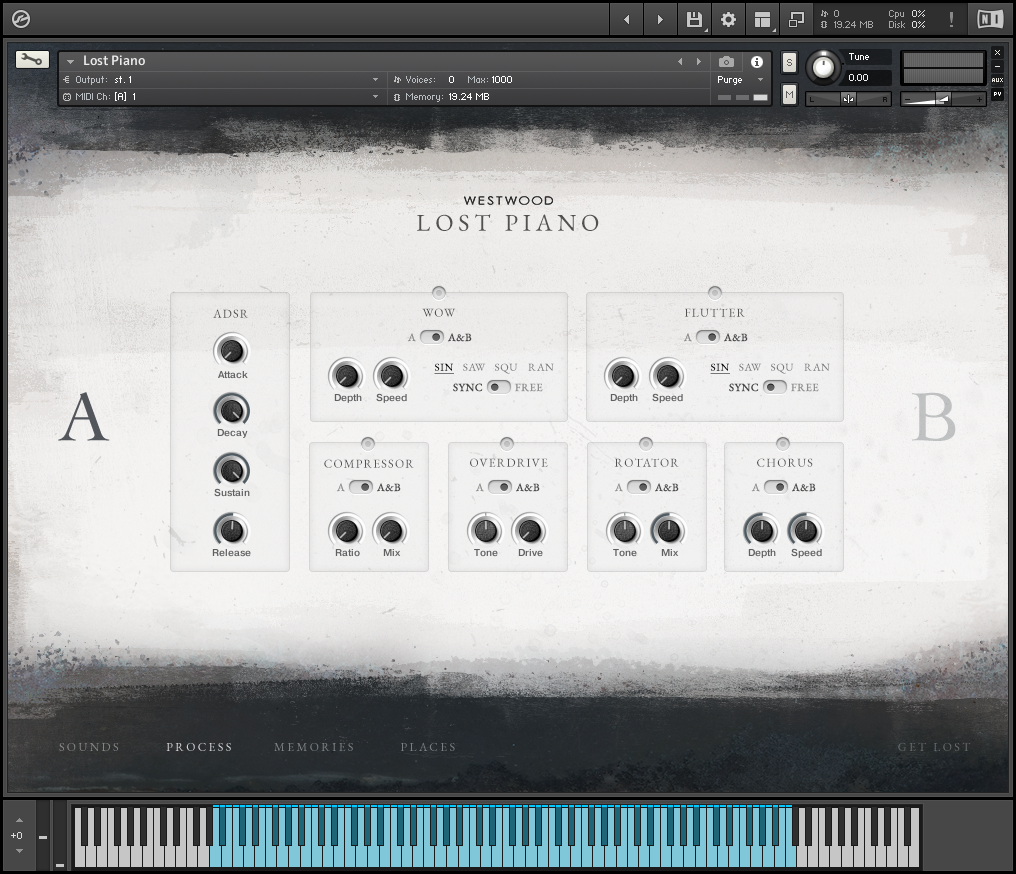Switch OVERDRIVE A / A&B toggle
This screenshot has width=1016, height=874.
pos(500,487)
